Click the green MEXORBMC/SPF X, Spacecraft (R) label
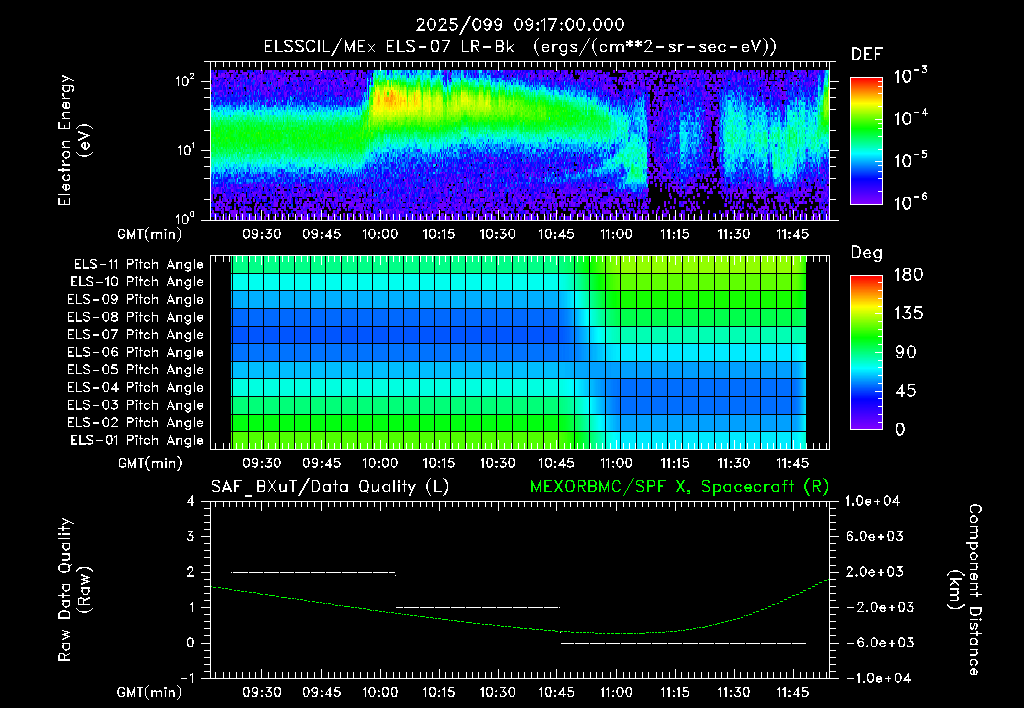The image size is (1024, 708). click(x=679, y=487)
